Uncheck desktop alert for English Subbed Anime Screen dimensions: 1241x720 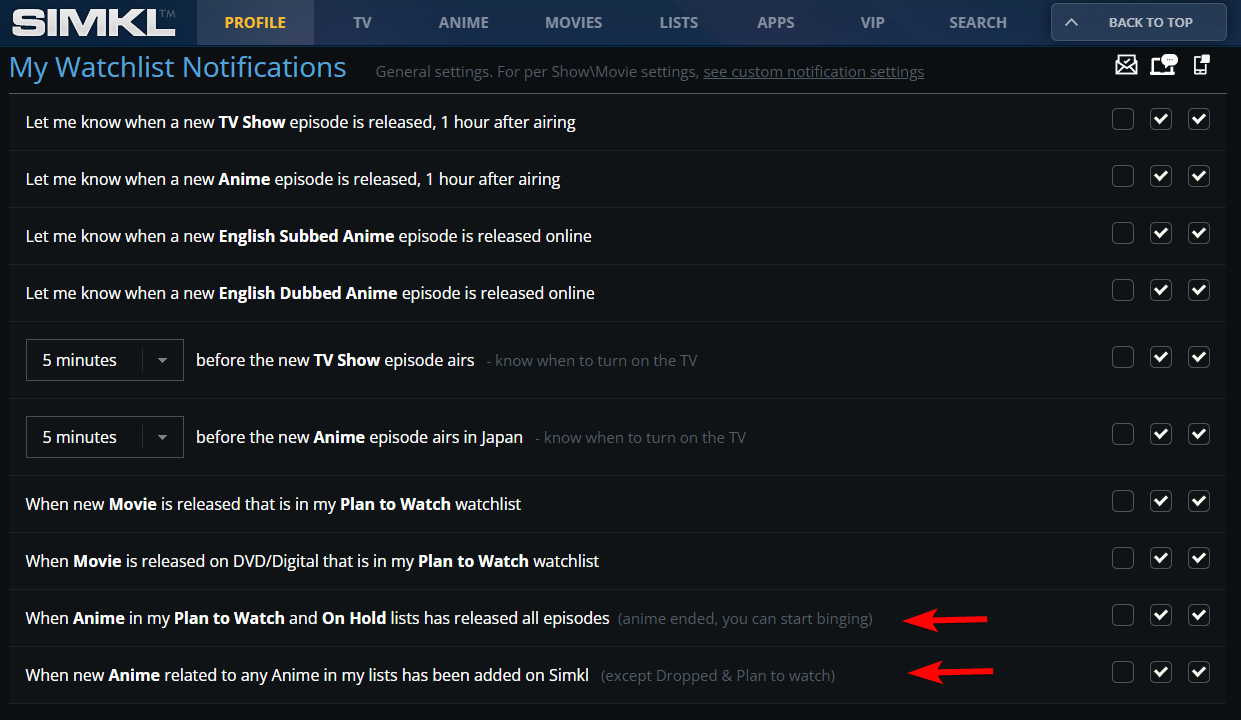(1161, 234)
